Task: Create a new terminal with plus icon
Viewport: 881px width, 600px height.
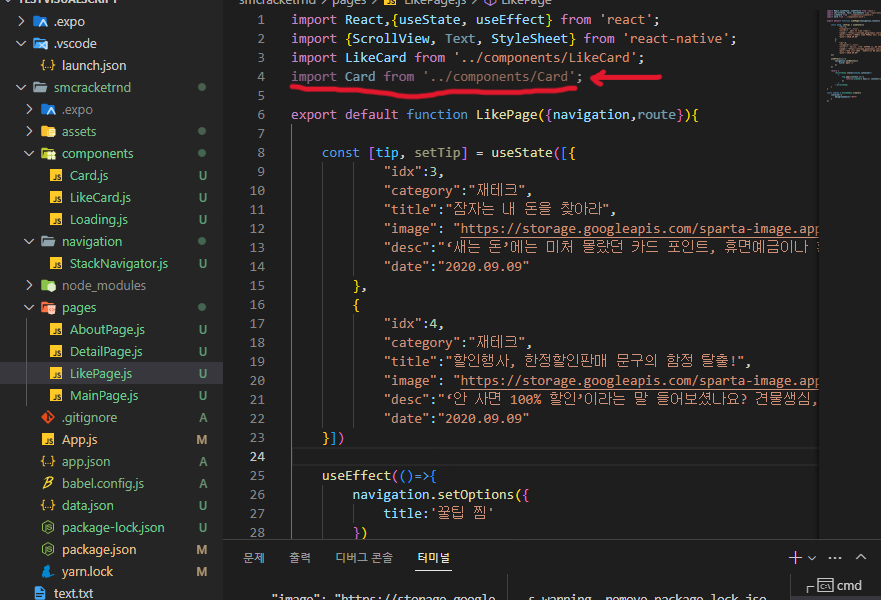Action: point(795,557)
